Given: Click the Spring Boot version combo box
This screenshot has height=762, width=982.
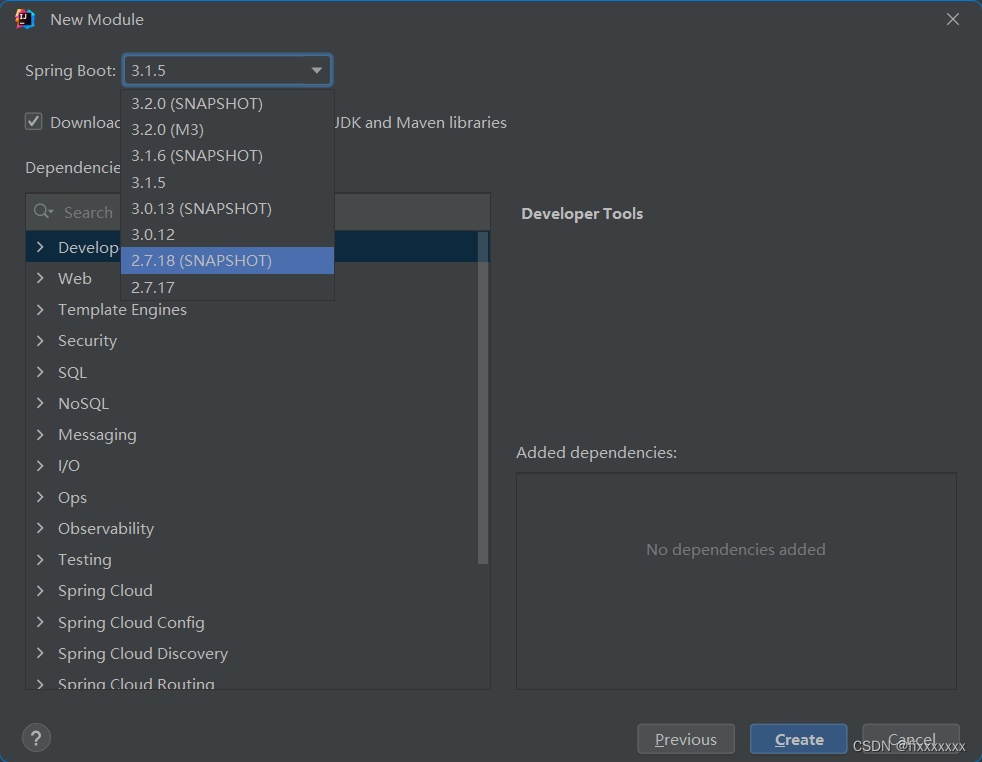Looking at the screenshot, I should tap(227, 70).
